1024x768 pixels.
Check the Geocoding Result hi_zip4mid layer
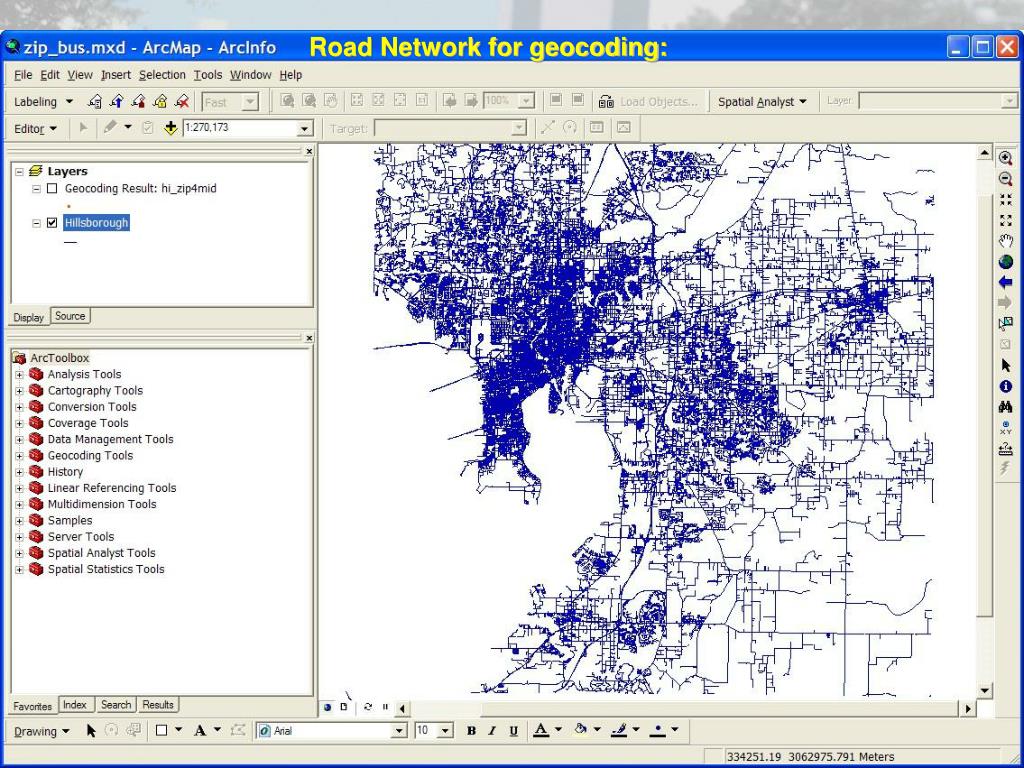pos(52,189)
